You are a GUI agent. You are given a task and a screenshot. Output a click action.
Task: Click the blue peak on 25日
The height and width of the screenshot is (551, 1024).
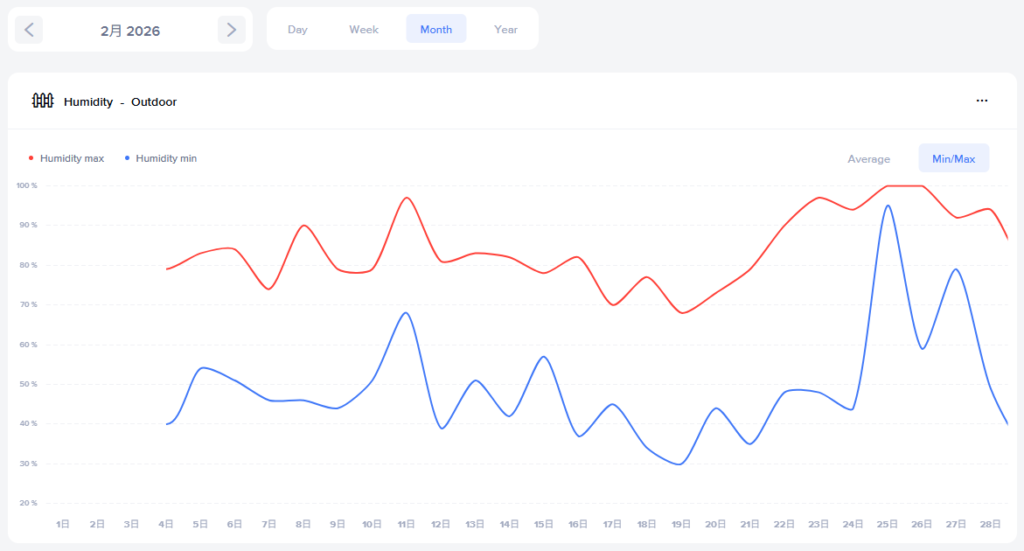pyautogui.click(x=887, y=206)
